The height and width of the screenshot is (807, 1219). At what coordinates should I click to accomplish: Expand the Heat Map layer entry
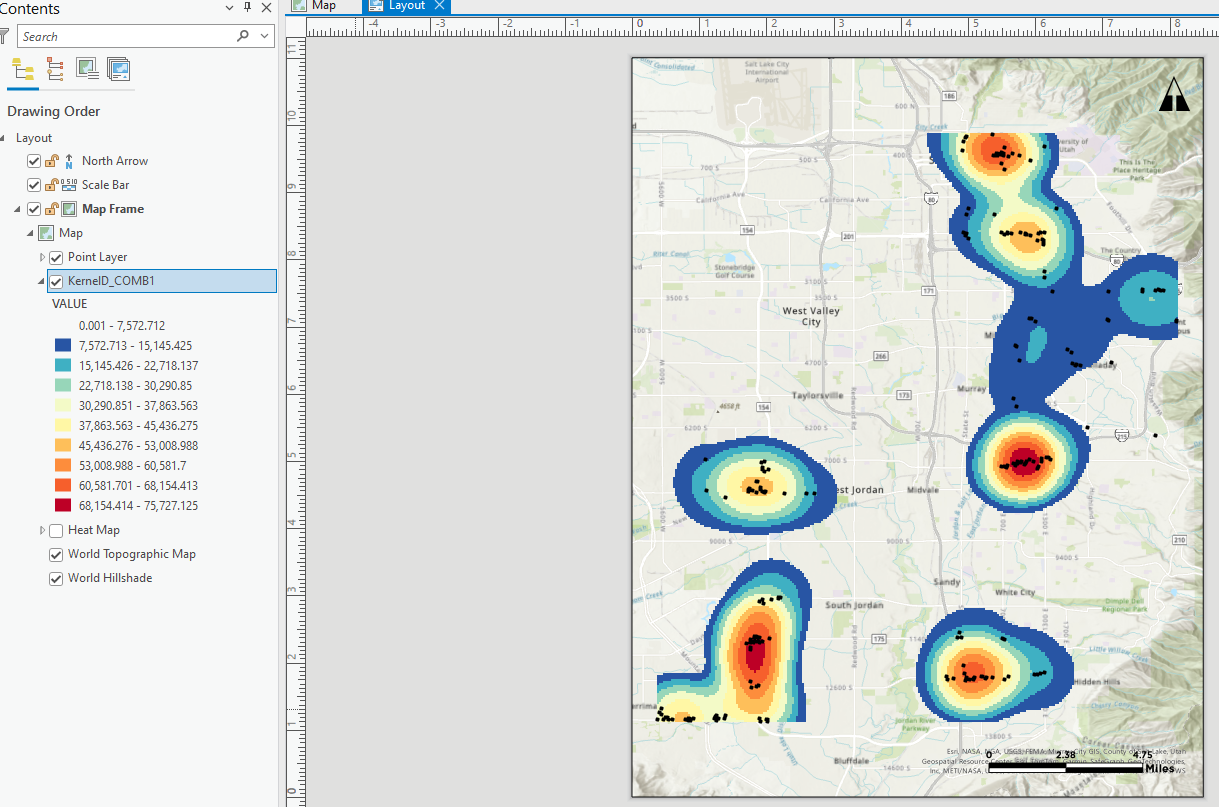[x=42, y=530]
